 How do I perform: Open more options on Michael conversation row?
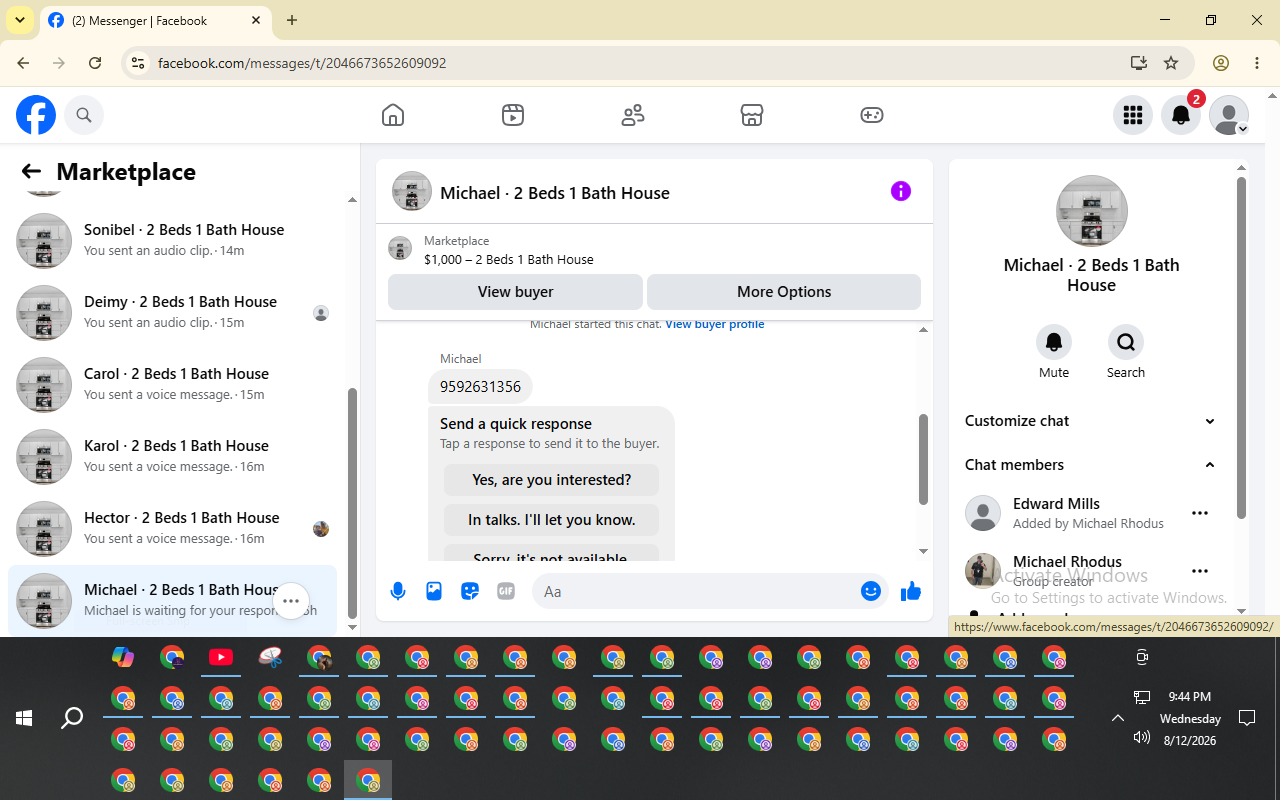[291, 601]
